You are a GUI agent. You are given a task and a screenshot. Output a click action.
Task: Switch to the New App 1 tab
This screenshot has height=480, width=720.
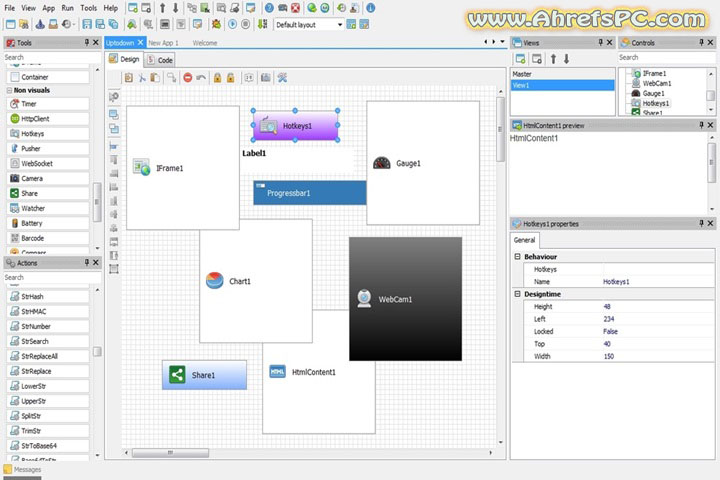(163, 43)
